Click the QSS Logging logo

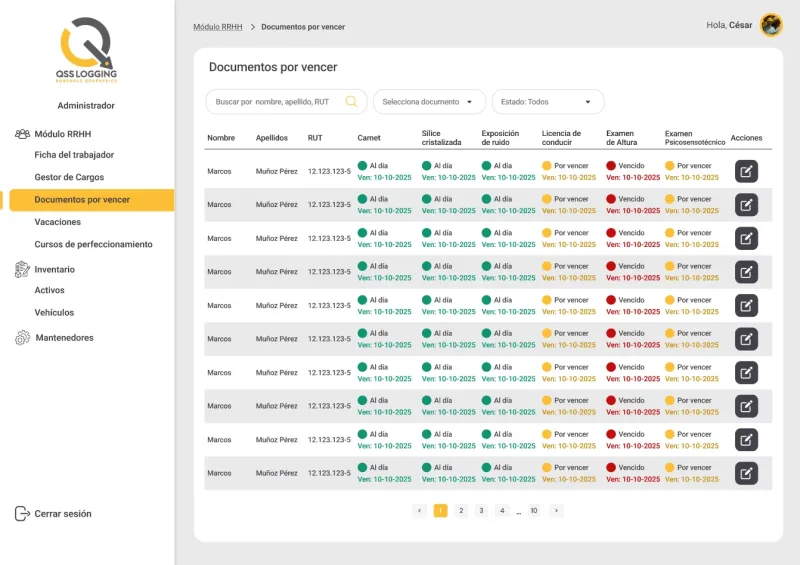coord(86,50)
